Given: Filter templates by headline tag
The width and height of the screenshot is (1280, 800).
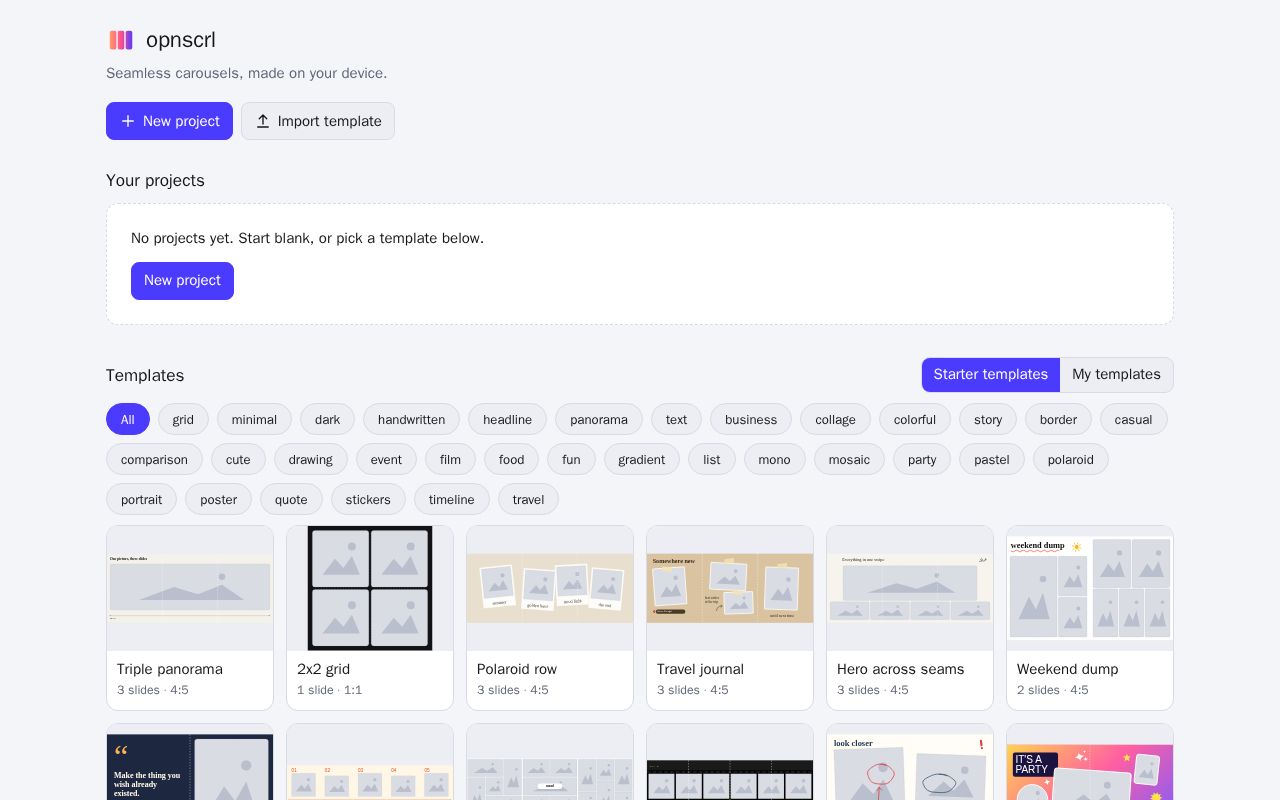Looking at the screenshot, I should point(507,419).
